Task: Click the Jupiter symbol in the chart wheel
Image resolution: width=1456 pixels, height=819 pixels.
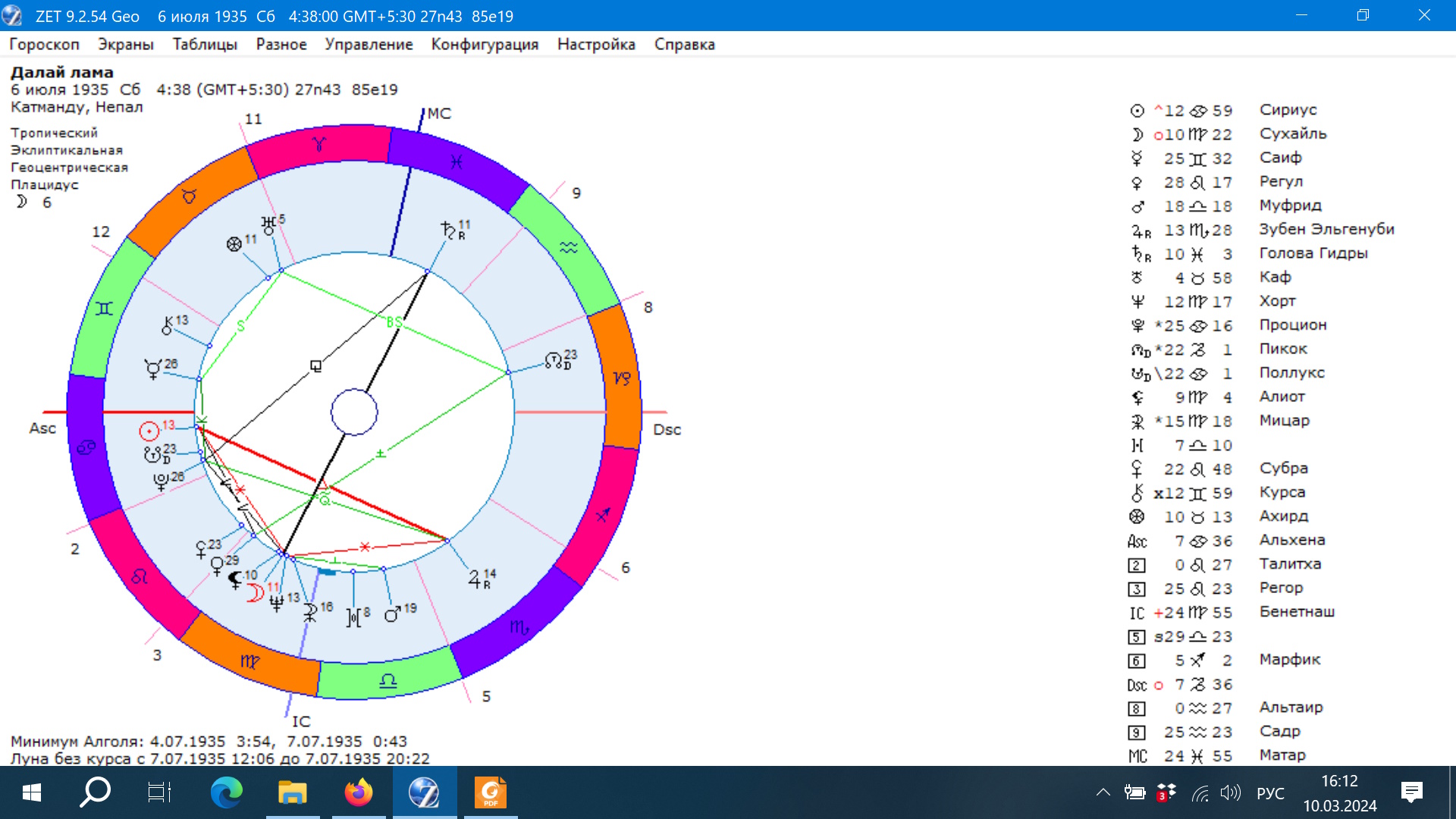Action: coord(476,580)
